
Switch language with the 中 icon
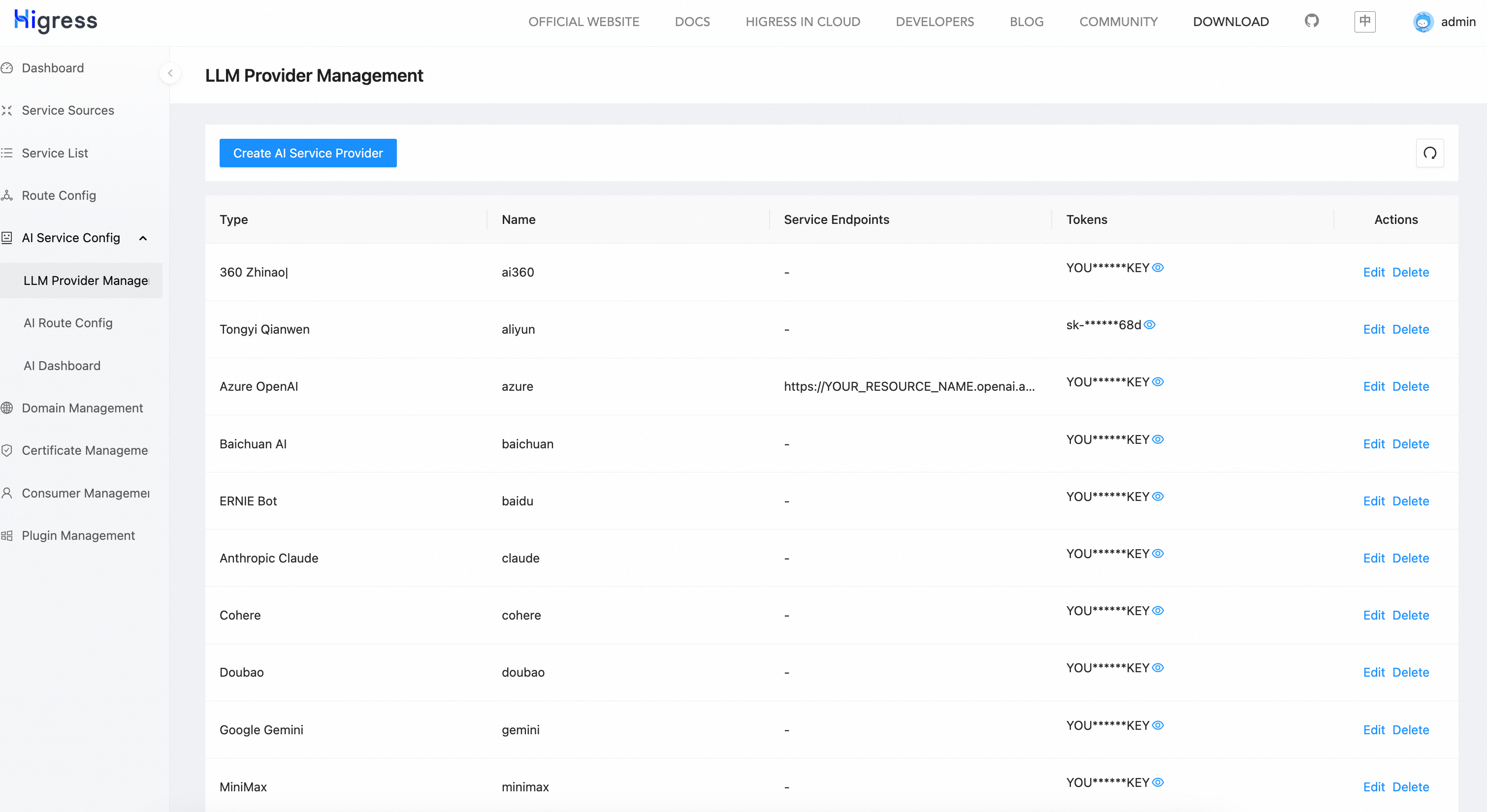[x=1364, y=21]
